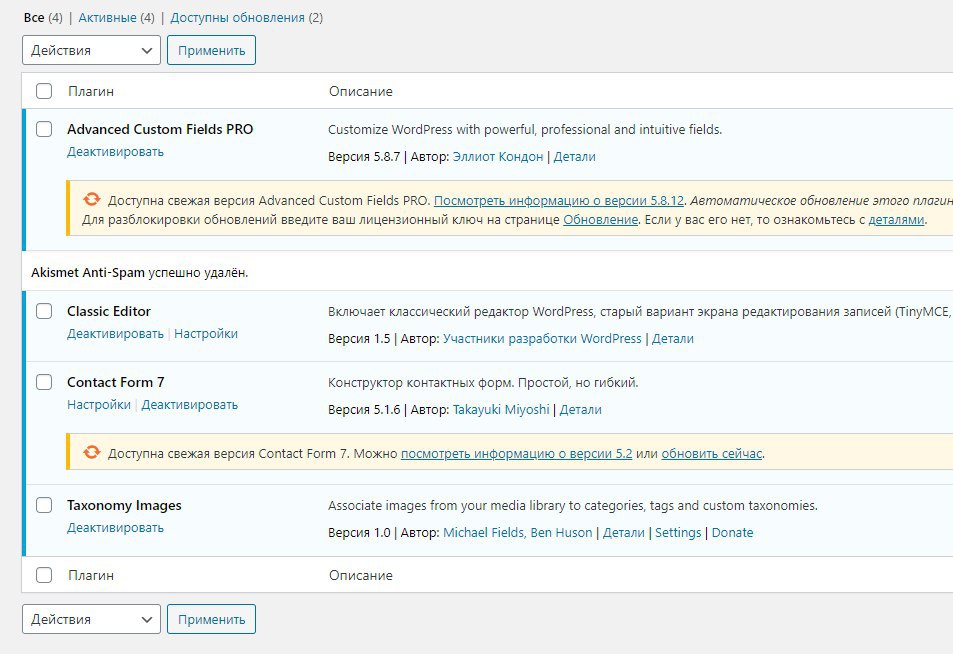The height and width of the screenshot is (654, 953).
Task: Open Contact Form 7 Настройки
Action: [x=99, y=405]
